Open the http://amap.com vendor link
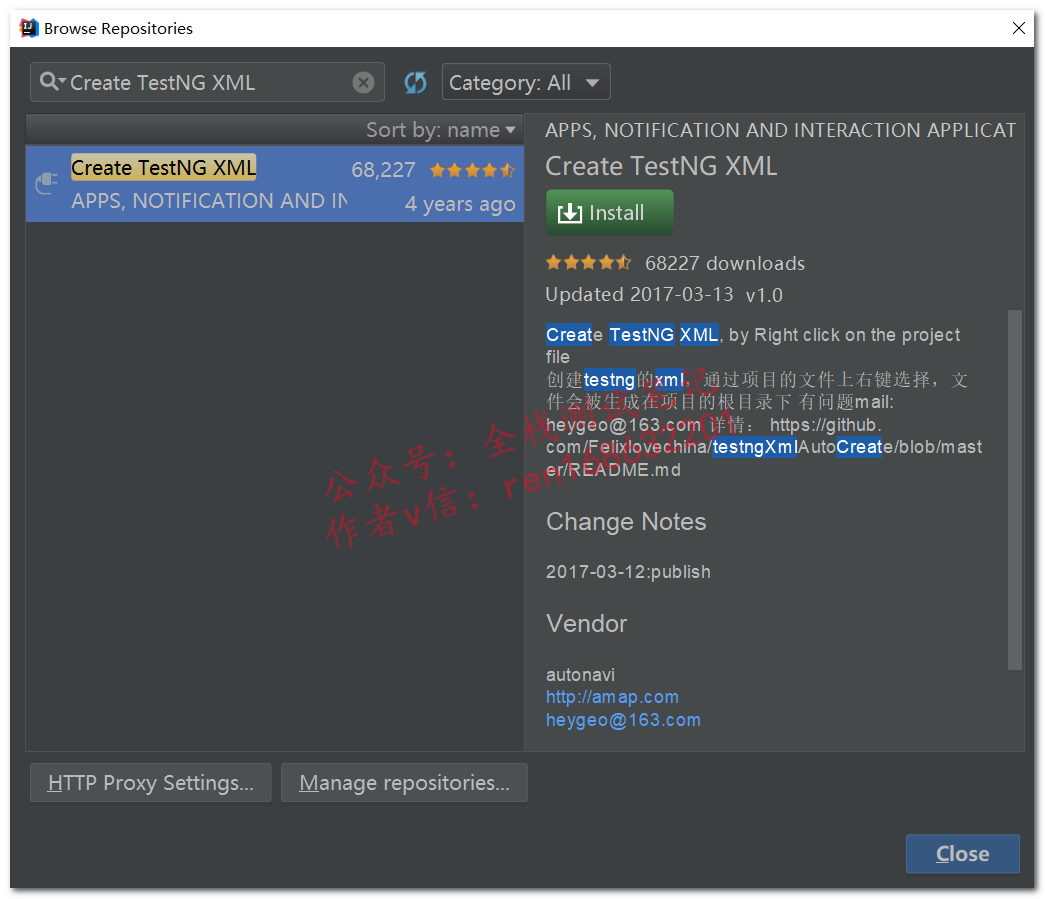This screenshot has height=899, width=1045. point(612,696)
